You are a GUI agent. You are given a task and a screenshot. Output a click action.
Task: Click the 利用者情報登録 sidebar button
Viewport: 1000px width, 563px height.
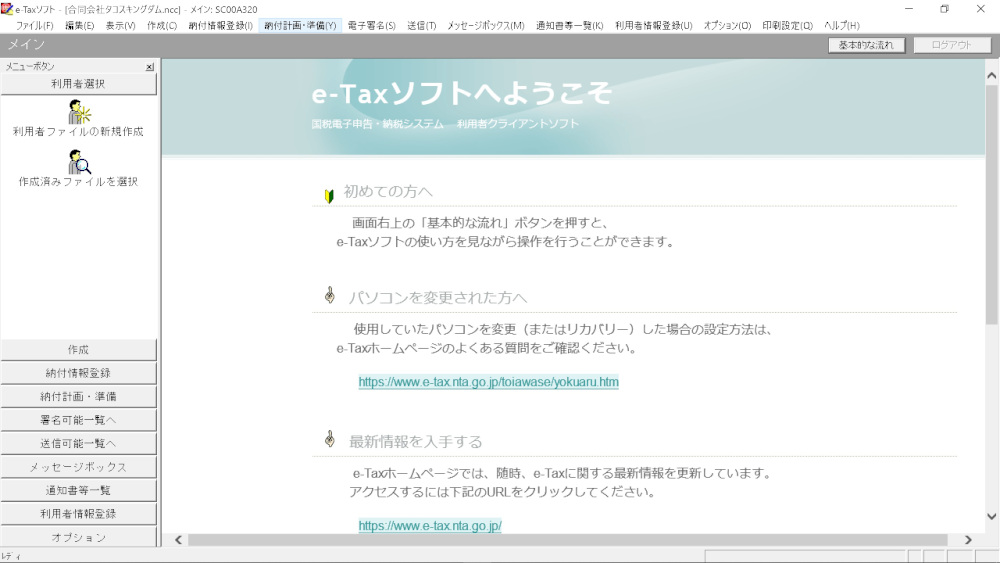[78, 514]
